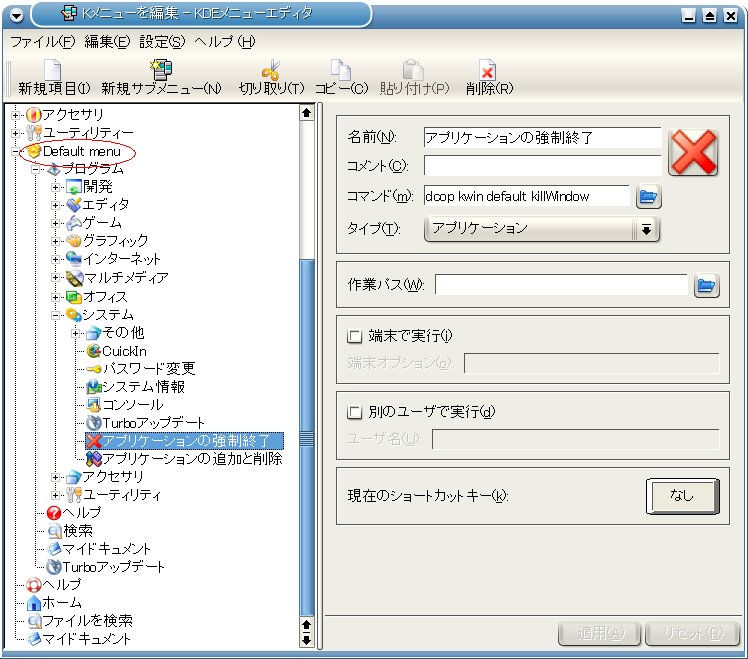Click the red ヘルプ question mark icon
Image resolution: width=748 pixels, height=659 pixels.
54,513
